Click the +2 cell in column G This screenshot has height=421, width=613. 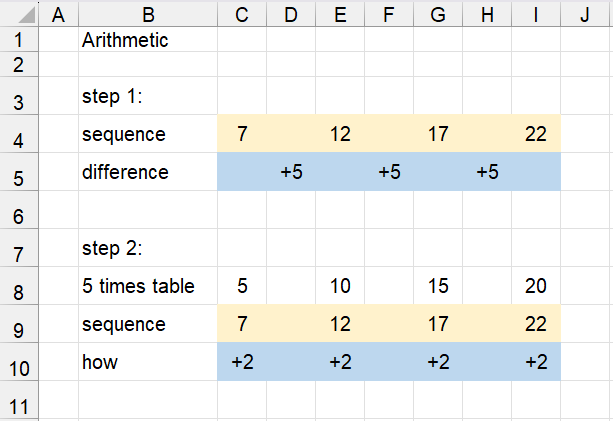(x=438, y=362)
